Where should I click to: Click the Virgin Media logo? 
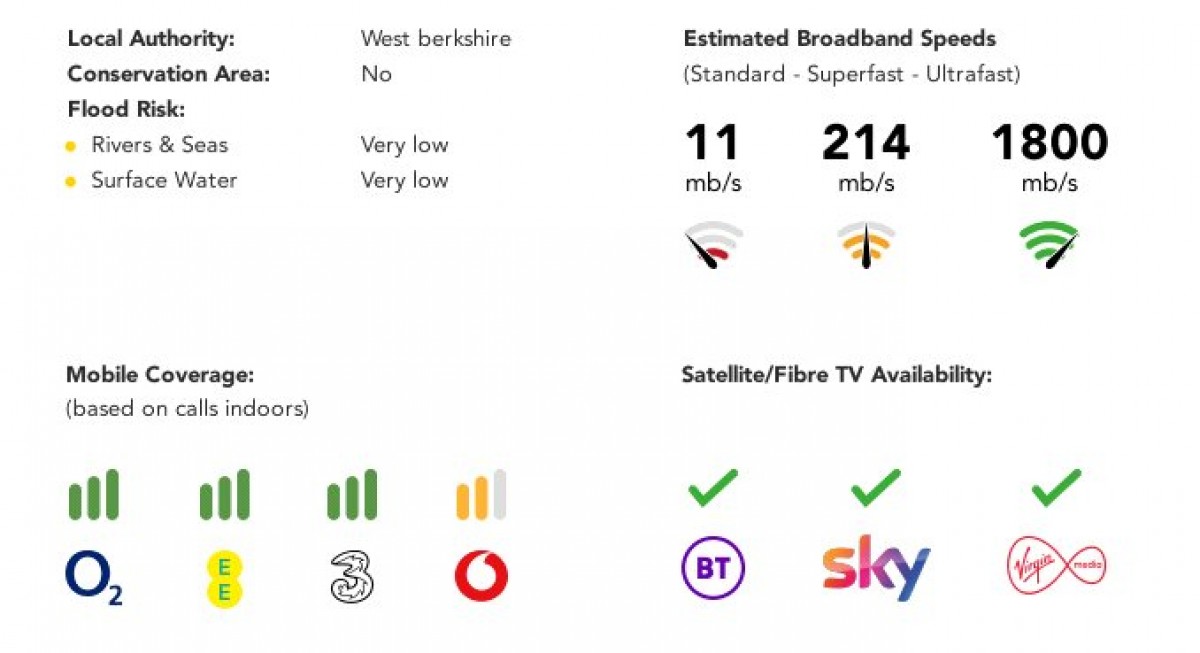click(1057, 568)
